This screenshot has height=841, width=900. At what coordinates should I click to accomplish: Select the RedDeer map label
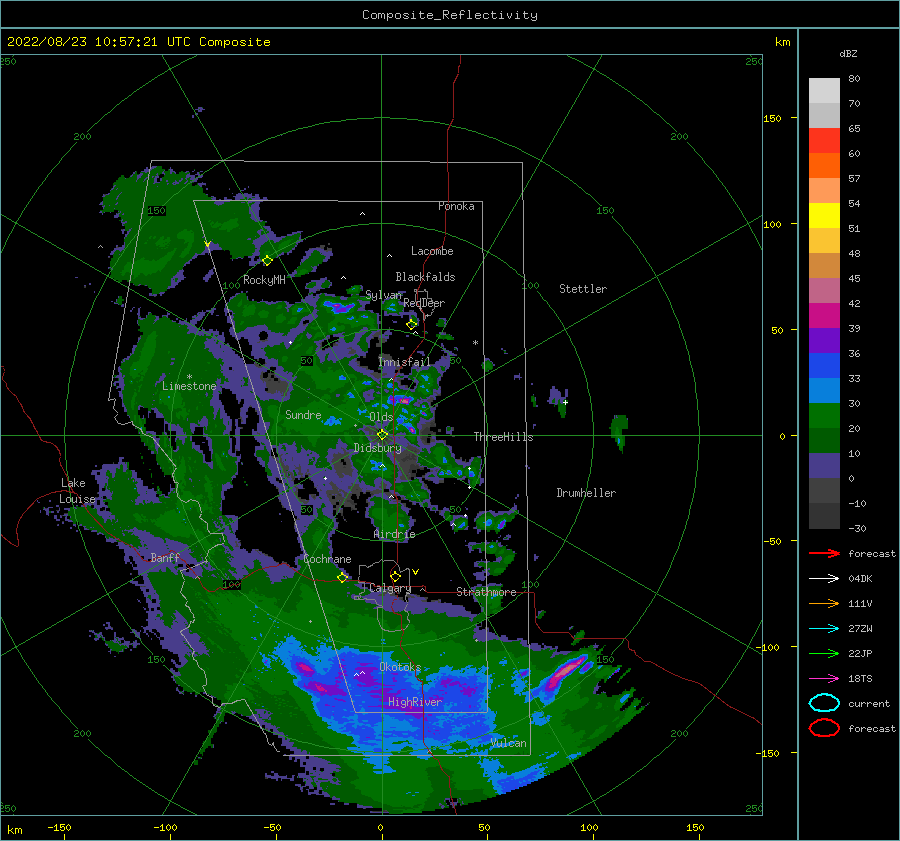coord(424,303)
